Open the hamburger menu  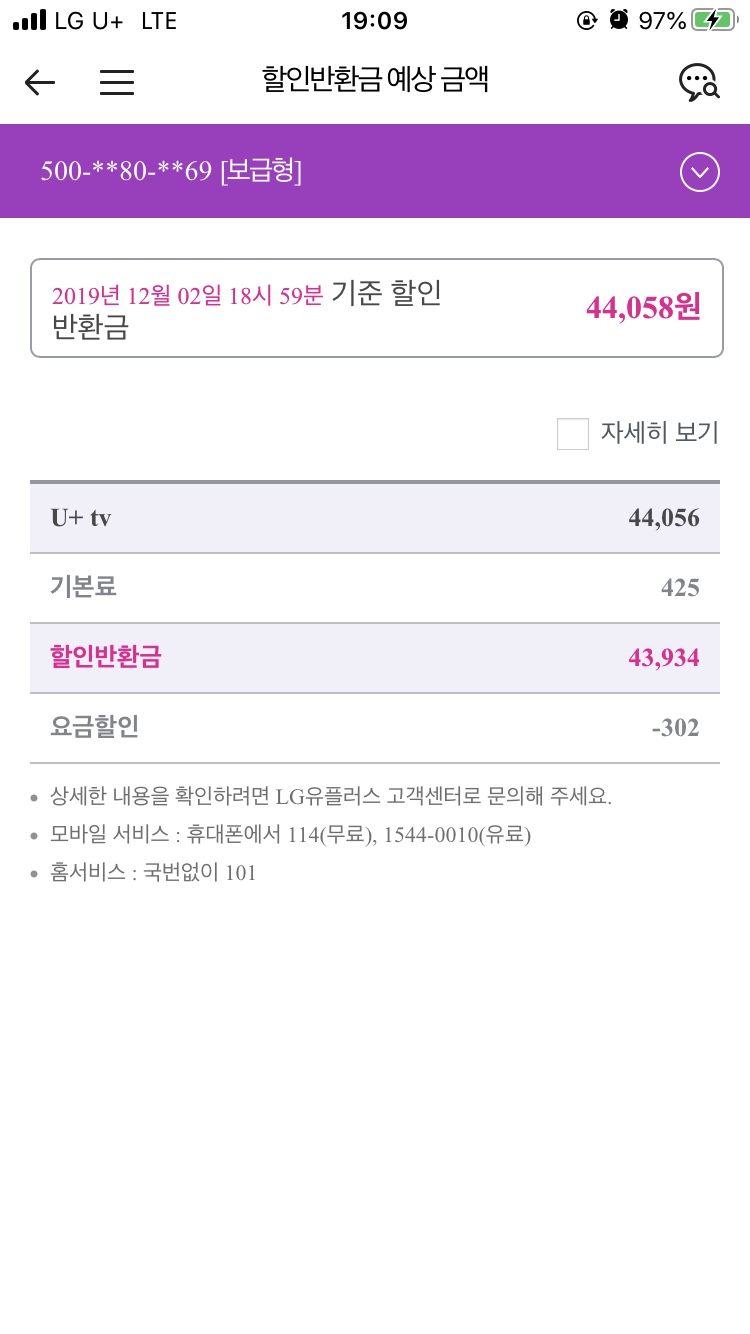tap(117, 82)
